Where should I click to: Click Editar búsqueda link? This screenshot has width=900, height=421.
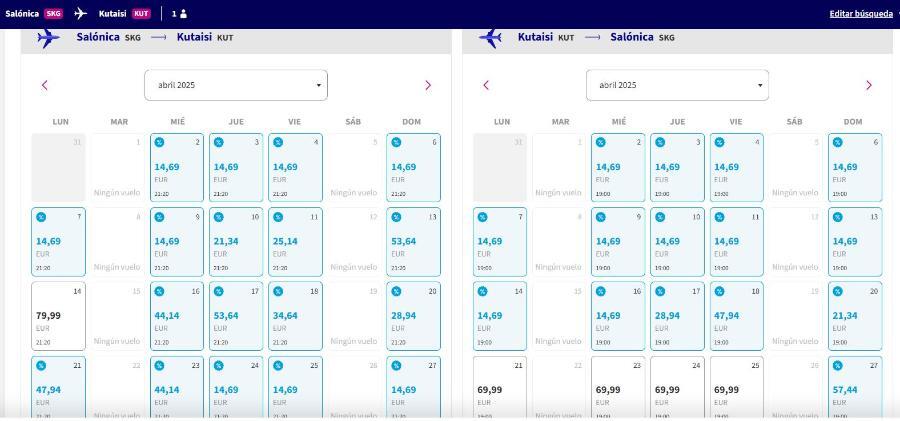[861, 14]
